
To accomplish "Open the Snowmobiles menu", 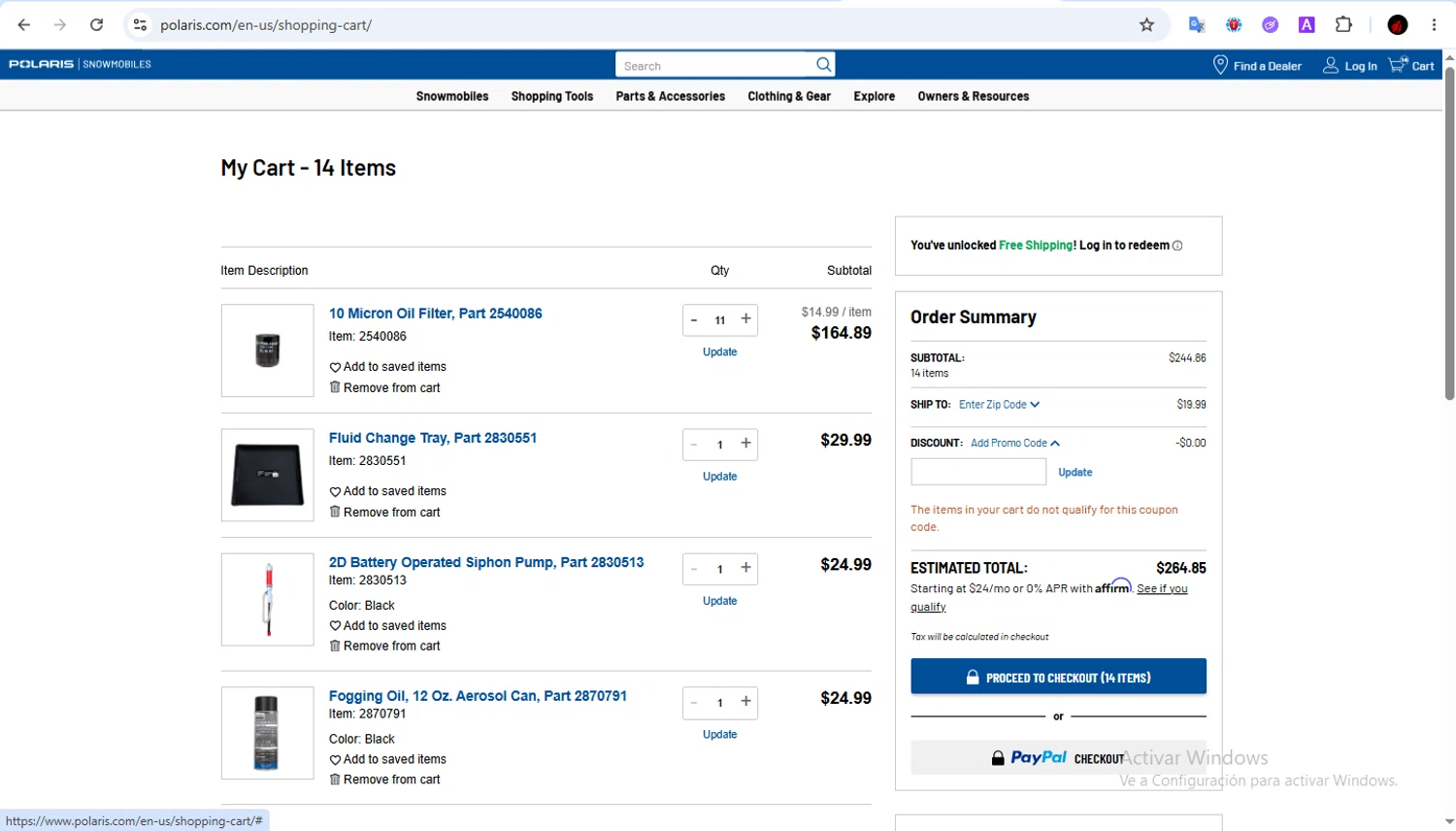I will tap(452, 96).
